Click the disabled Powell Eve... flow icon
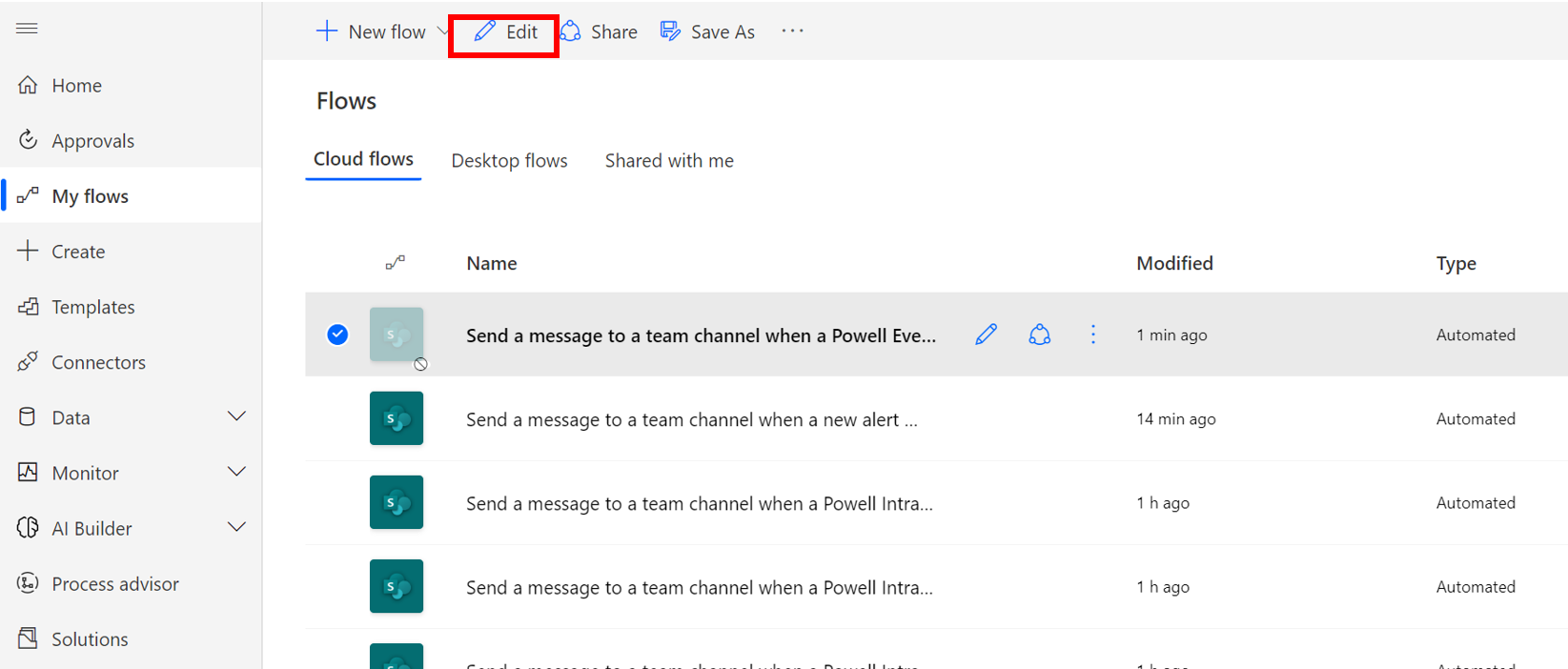The height and width of the screenshot is (669, 1568). (x=397, y=334)
